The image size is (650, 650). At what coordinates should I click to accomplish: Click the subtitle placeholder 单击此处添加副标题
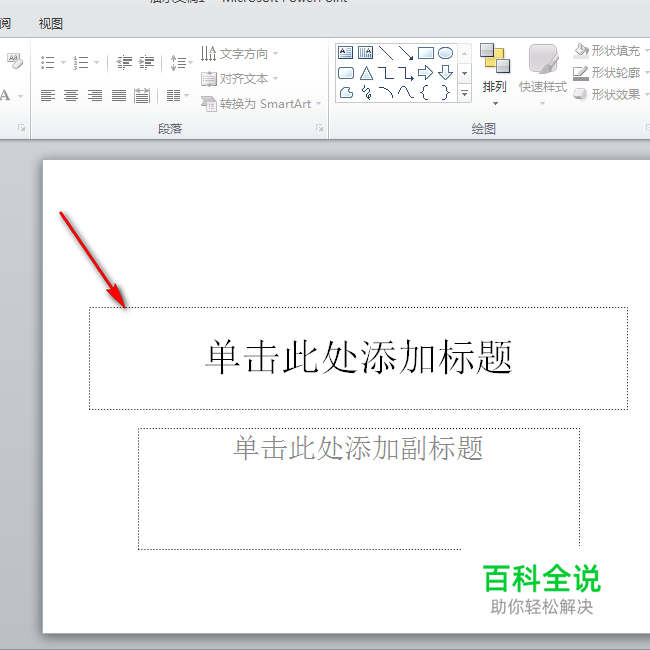(359, 489)
